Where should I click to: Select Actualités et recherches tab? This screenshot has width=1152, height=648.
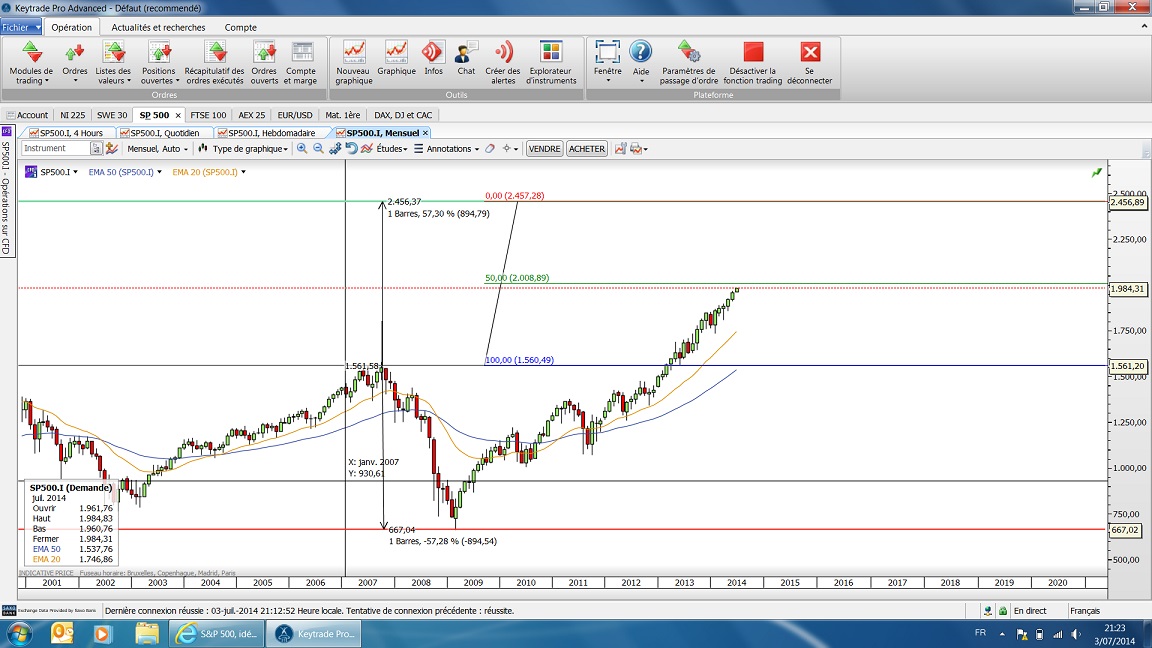[x=158, y=27]
